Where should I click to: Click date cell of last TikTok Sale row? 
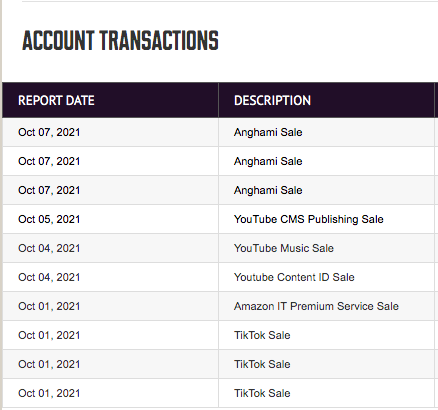pyautogui.click(x=49, y=393)
